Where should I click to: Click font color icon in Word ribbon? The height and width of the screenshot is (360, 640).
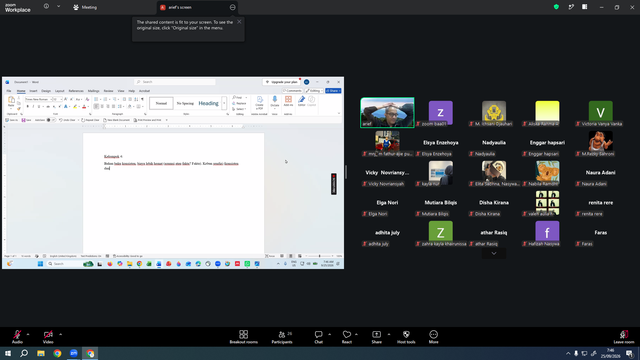coord(84,107)
